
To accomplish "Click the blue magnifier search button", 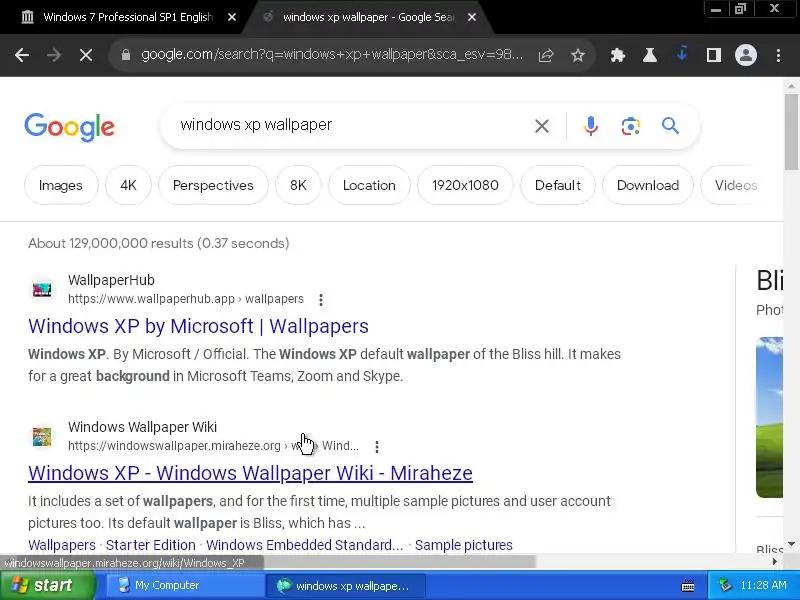I will tap(670, 126).
